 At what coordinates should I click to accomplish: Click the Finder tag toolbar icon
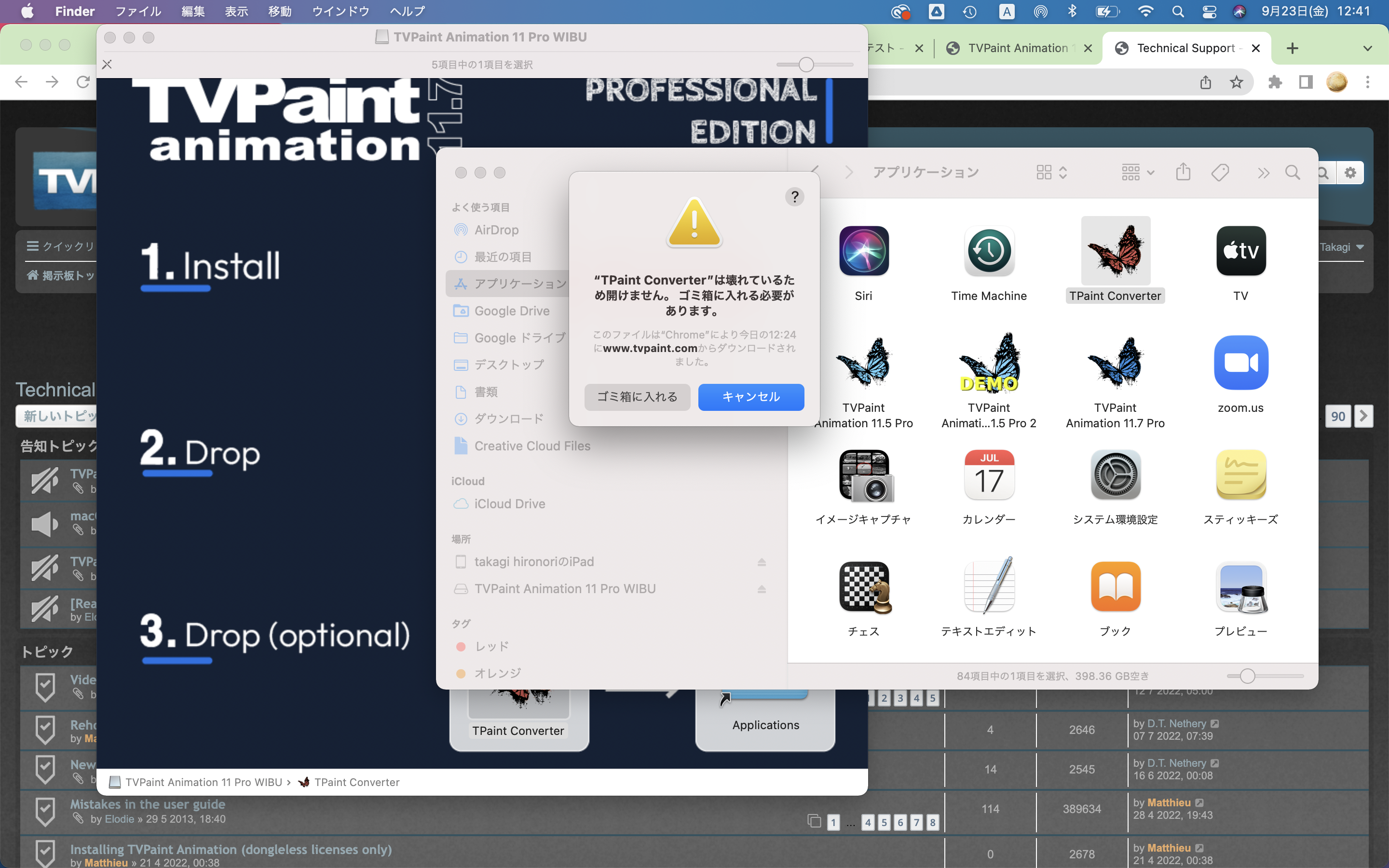pos(1220,172)
